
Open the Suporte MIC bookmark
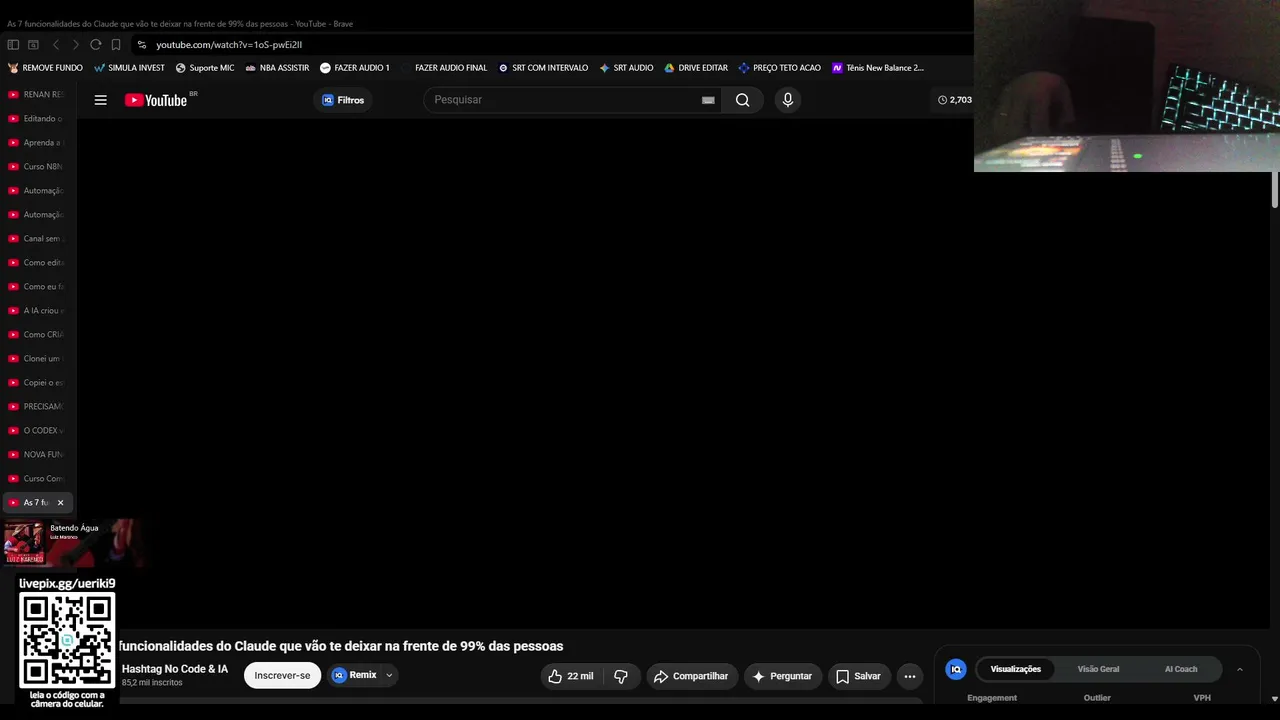tap(204, 68)
